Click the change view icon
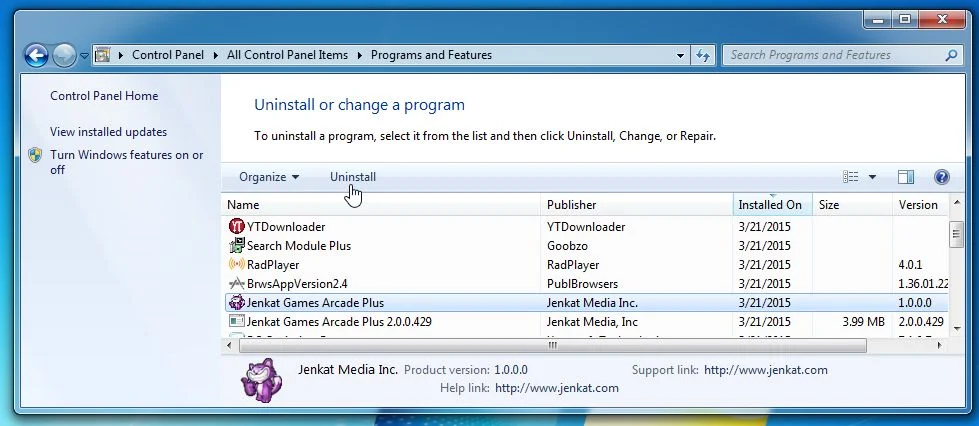Viewport: 979px width, 426px height. click(x=850, y=177)
